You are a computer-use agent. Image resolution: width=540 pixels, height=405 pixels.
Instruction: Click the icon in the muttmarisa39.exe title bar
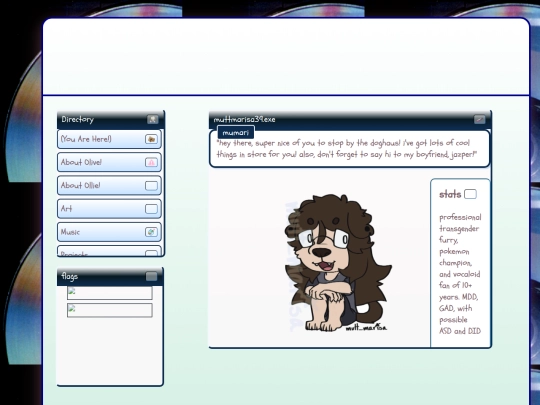[x=479, y=119]
